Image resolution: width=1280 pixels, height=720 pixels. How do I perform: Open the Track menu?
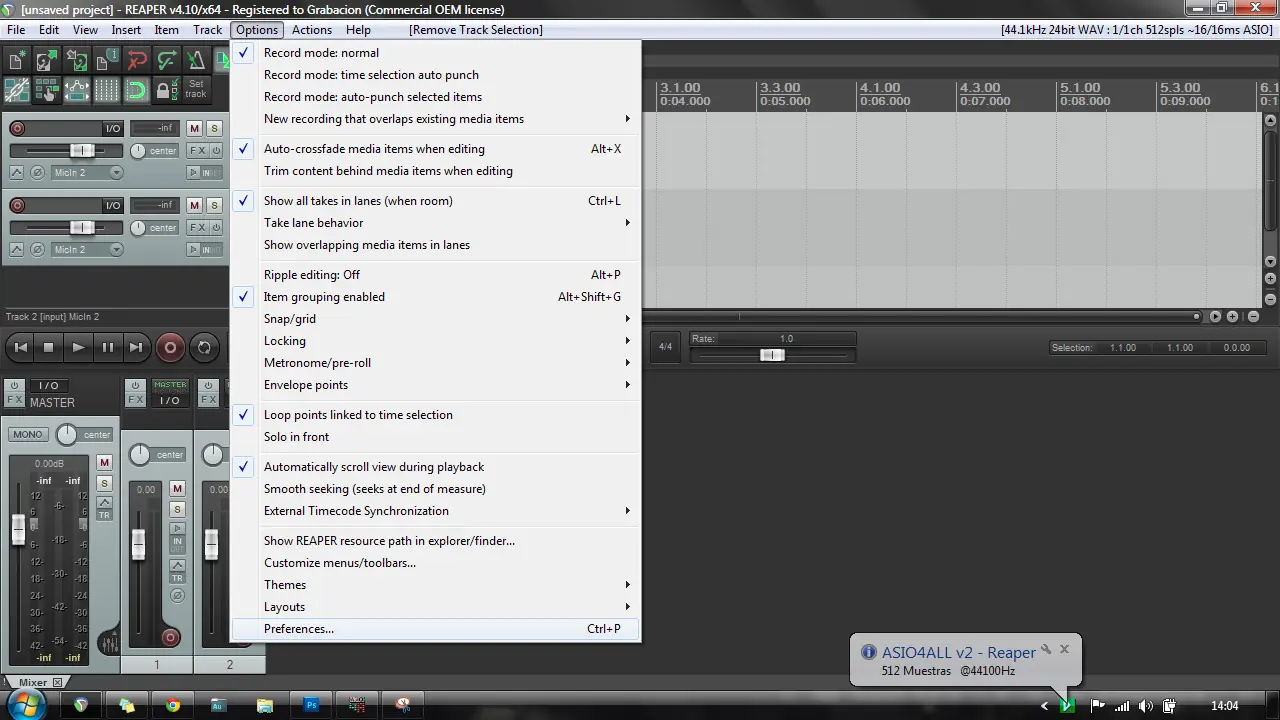208,30
